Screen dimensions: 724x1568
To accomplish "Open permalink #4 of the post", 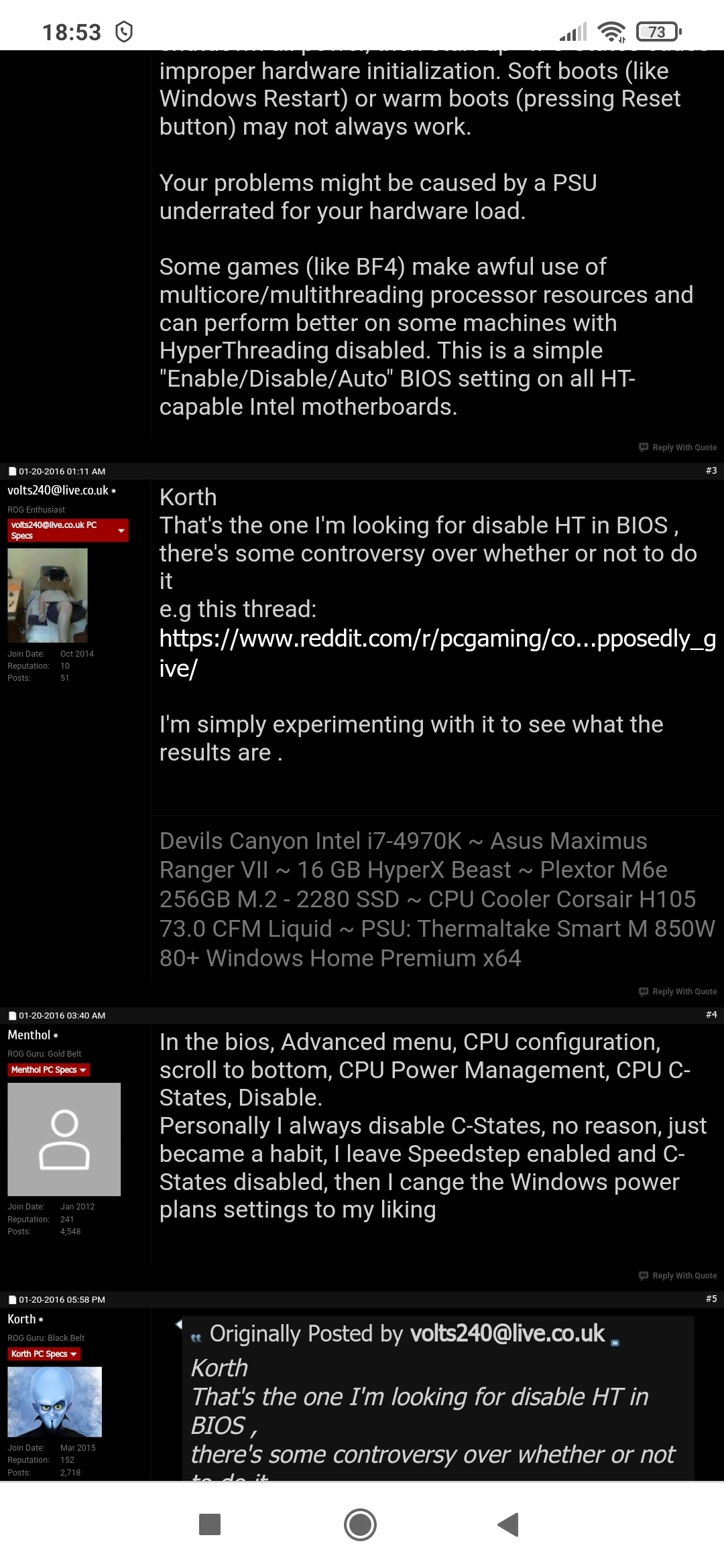I will click(x=711, y=1015).
